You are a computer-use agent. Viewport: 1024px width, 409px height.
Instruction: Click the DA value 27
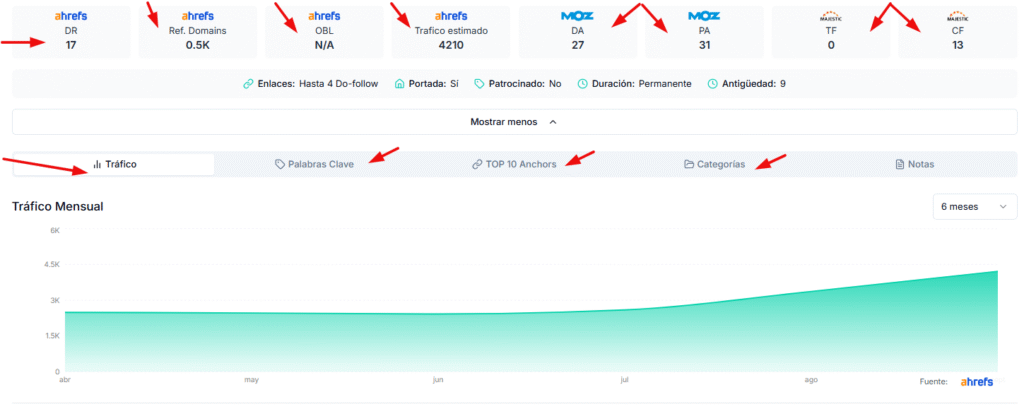(x=578, y=45)
